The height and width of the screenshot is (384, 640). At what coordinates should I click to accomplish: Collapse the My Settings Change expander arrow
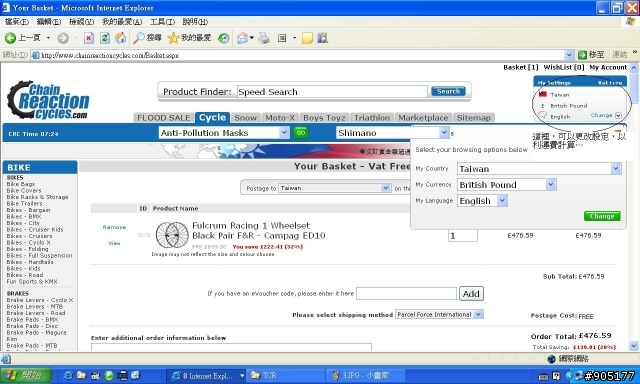pyautogui.click(x=618, y=115)
